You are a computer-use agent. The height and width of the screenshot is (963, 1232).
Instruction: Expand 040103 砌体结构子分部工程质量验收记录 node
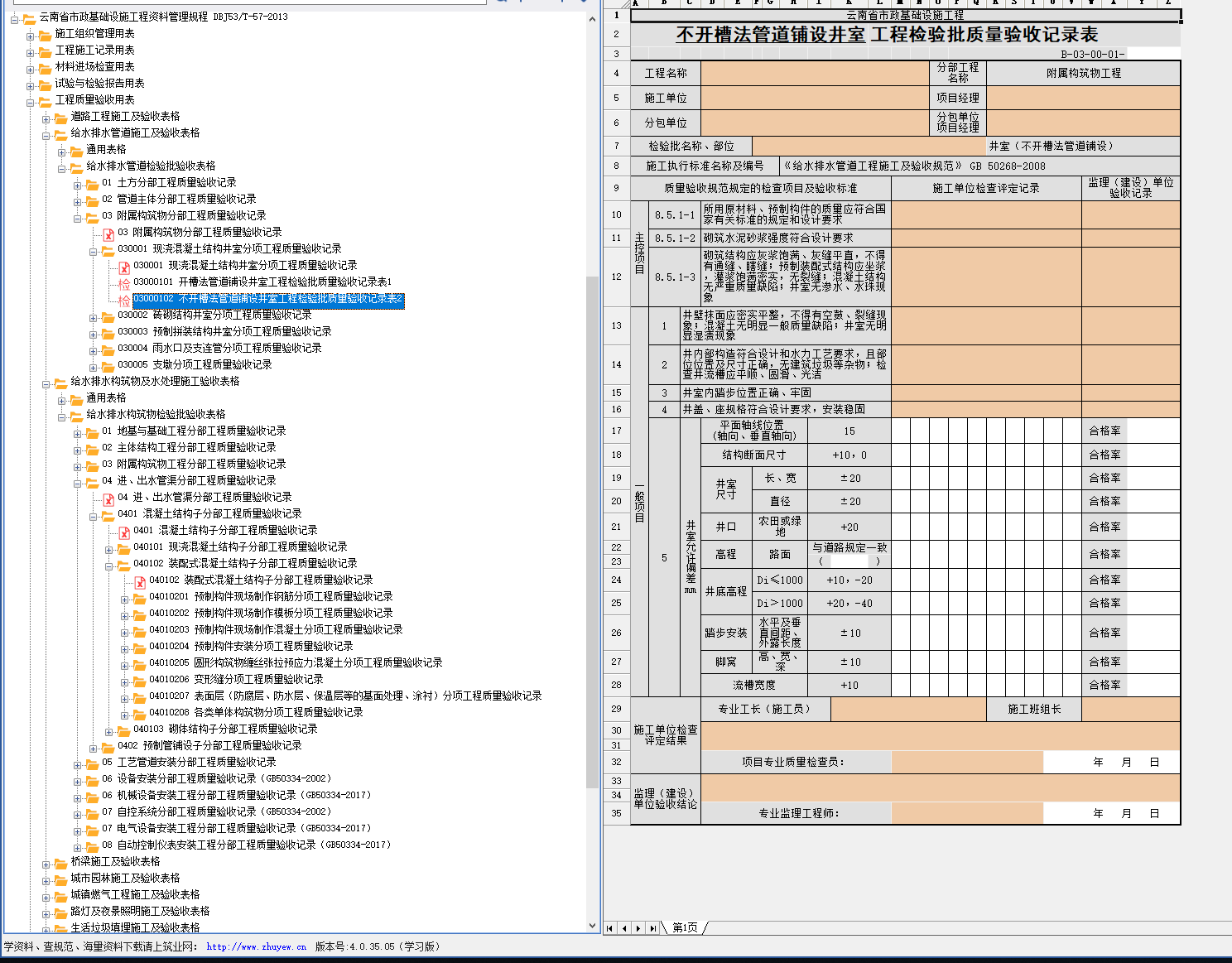click(x=108, y=731)
